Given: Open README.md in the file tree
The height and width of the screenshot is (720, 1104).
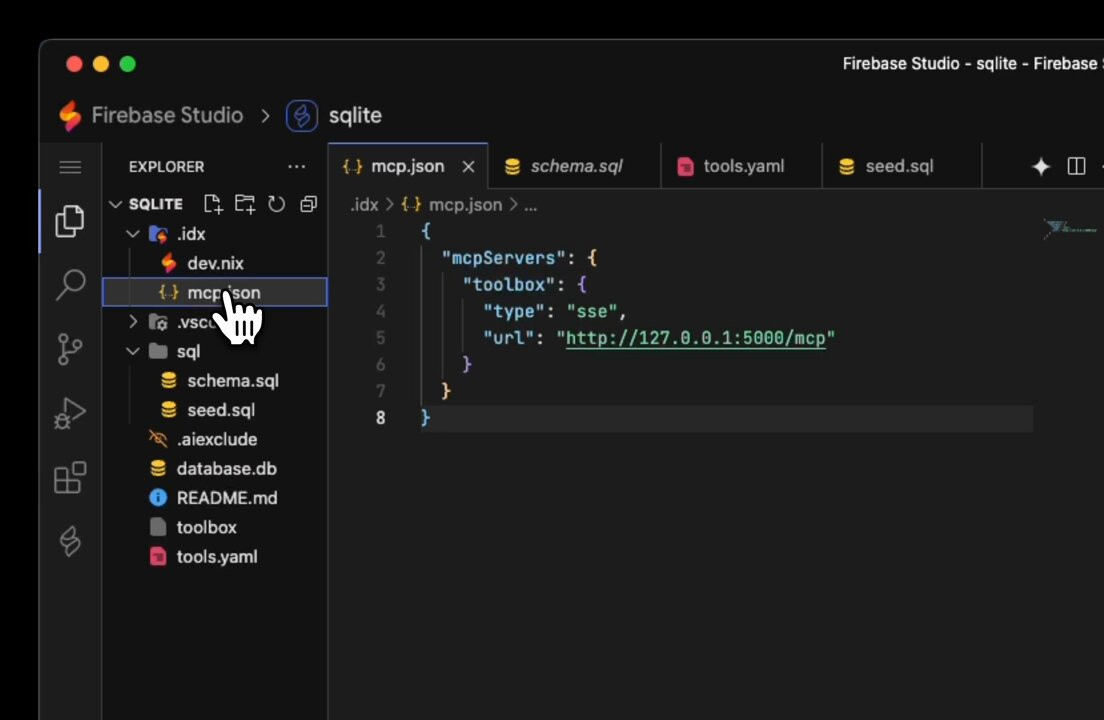Looking at the screenshot, I should point(215,498).
